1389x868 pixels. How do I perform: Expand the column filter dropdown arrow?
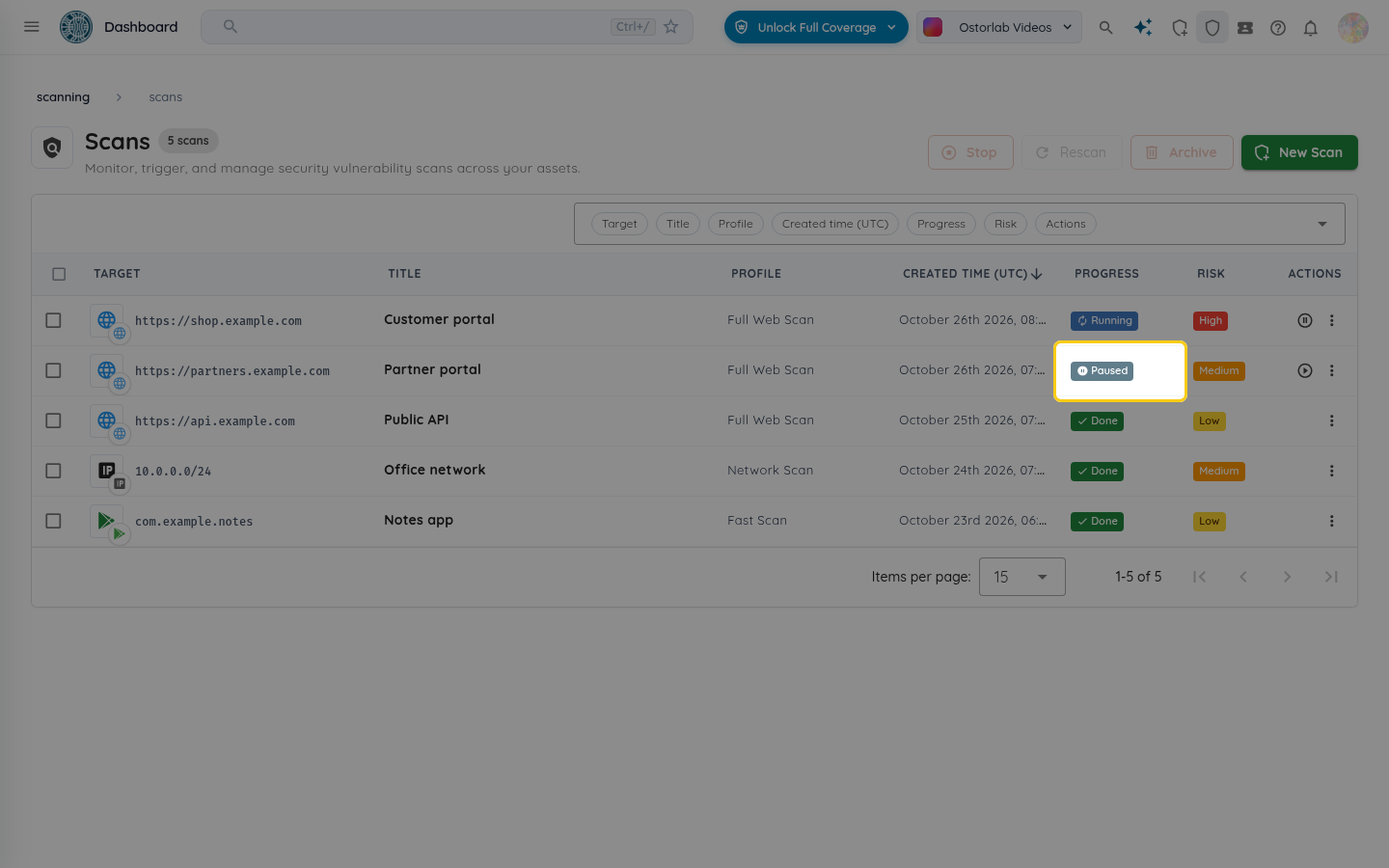[x=1322, y=224]
